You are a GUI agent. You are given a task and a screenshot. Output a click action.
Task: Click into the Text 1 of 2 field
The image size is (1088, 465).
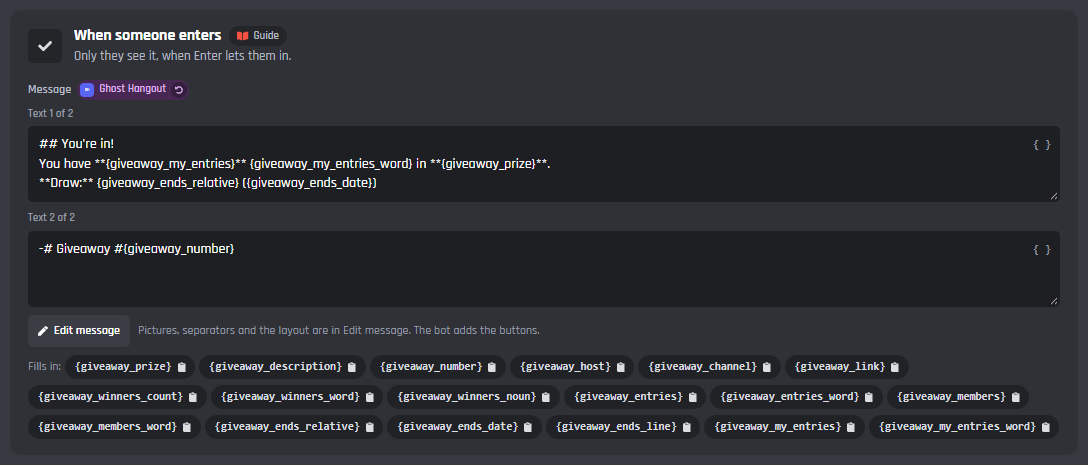pyautogui.click(x=543, y=164)
